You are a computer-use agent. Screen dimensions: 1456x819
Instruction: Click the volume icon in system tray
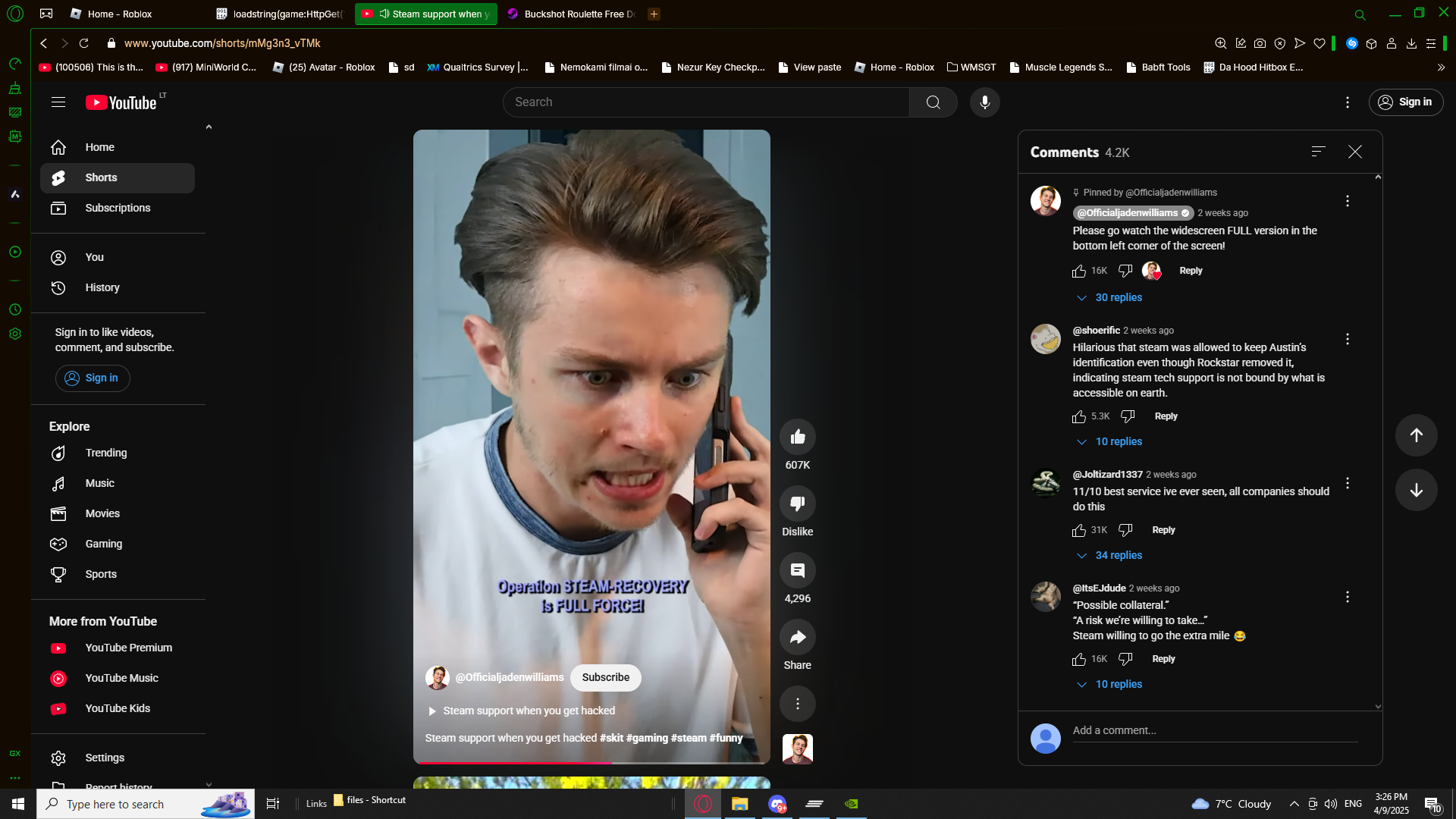[x=1330, y=804]
